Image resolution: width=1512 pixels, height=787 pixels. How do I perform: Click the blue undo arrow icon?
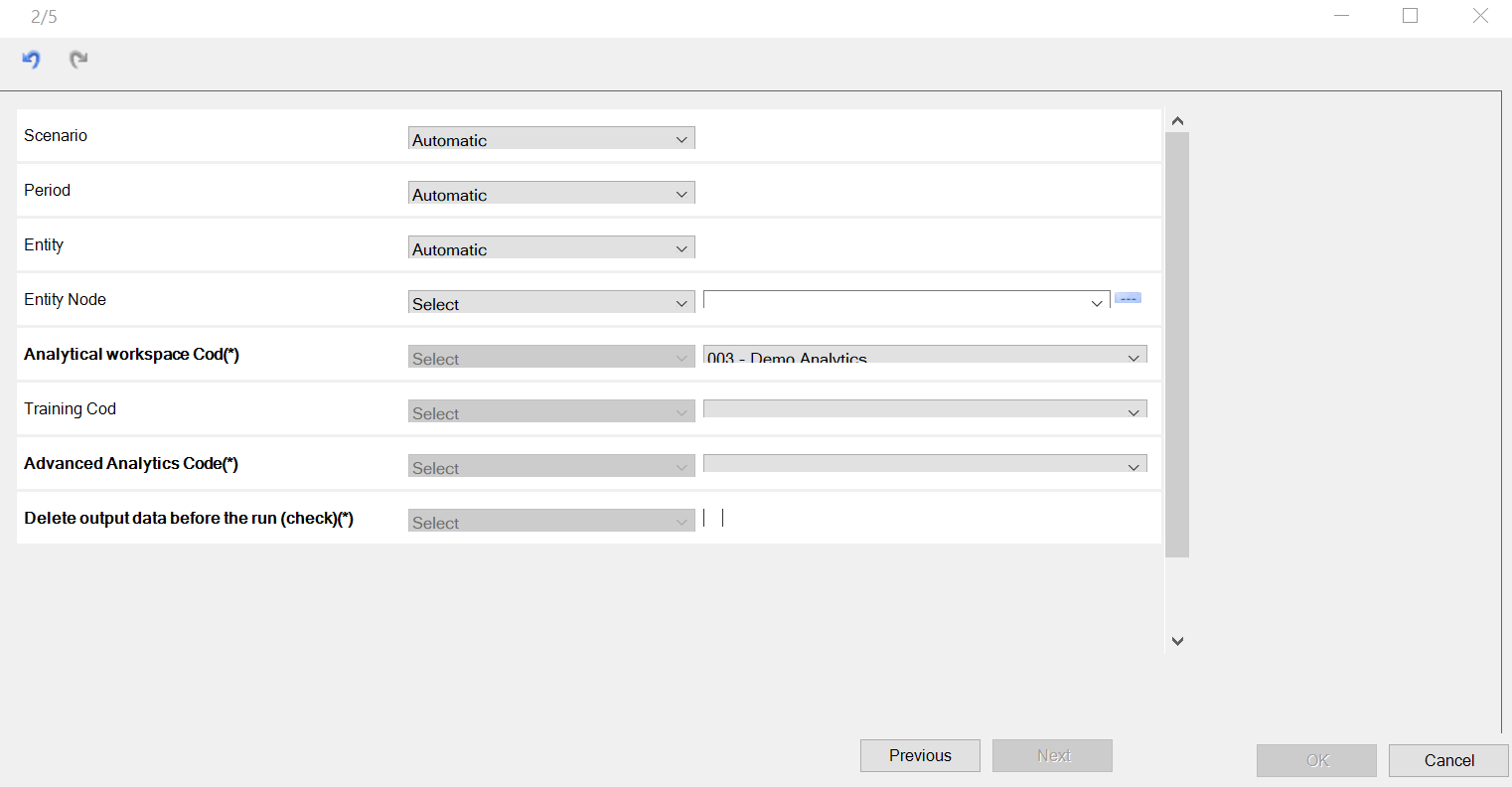31,60
